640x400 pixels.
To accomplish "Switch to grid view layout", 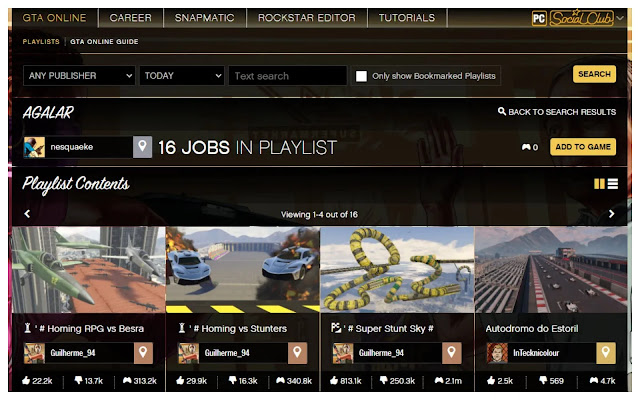I will pyautogui.click(x=599, y=184).
